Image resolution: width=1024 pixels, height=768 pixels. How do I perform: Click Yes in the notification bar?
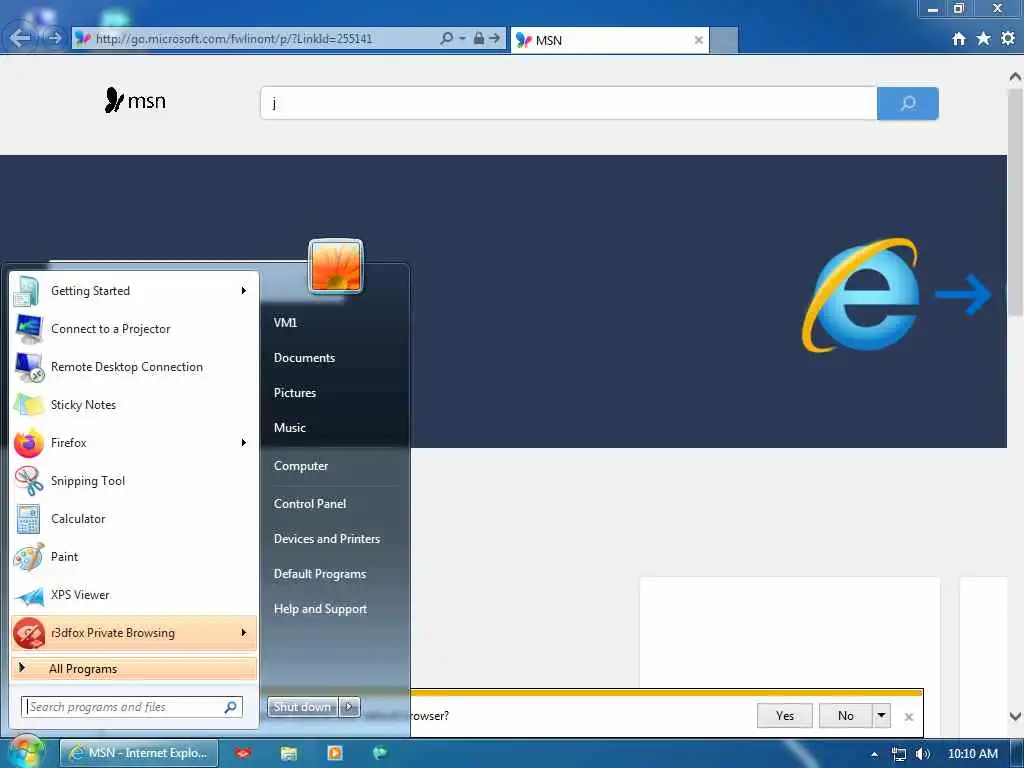click(x=784, y=716)
